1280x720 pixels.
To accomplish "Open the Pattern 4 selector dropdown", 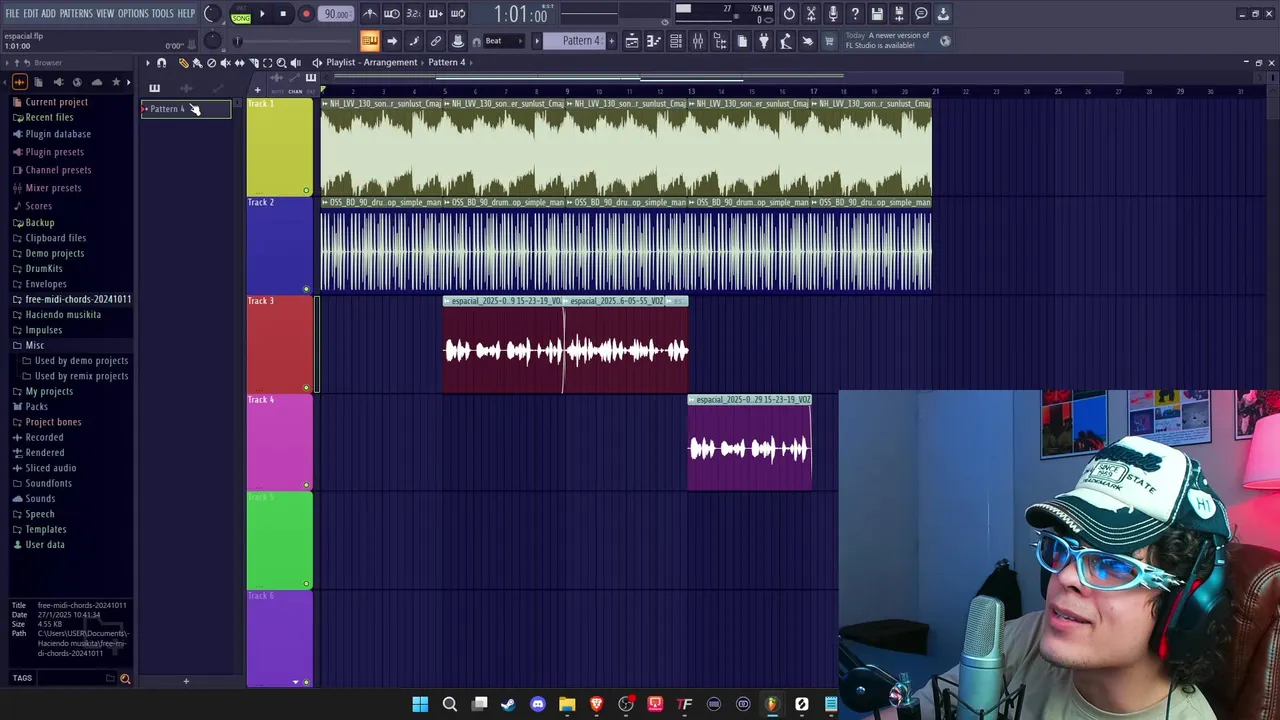I will [x=576, y=41].
